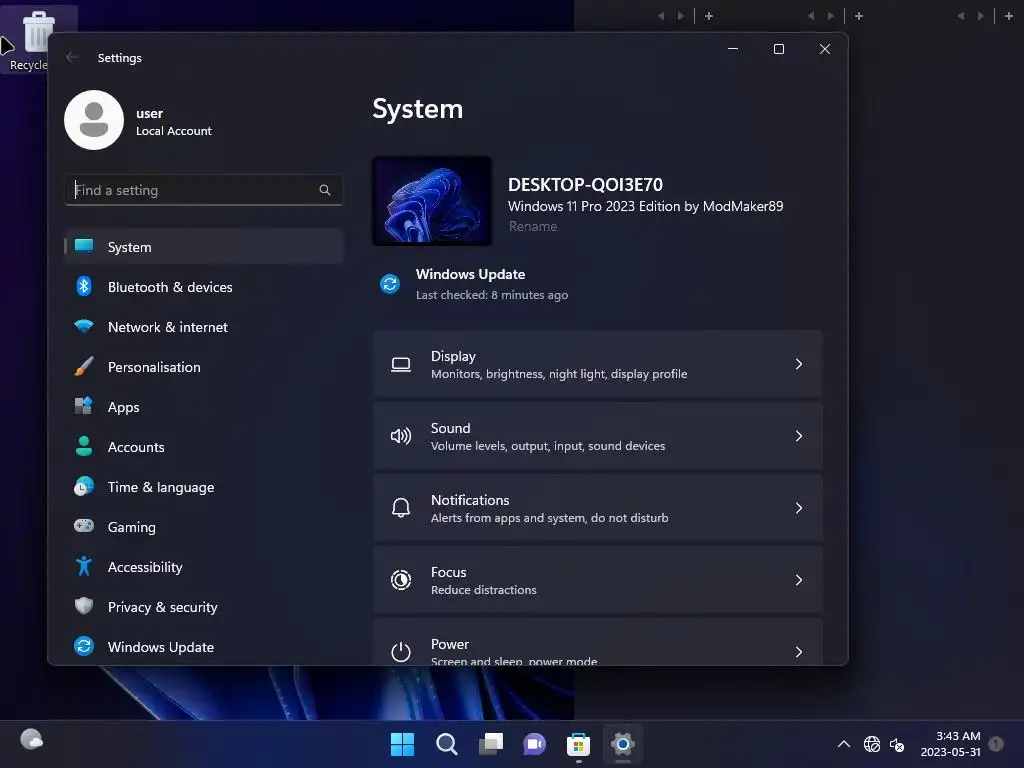Viewport: 1024px width, 768px height.
Task: Click the Apps icon in sidebar
Action: click(x=84, y=406)
